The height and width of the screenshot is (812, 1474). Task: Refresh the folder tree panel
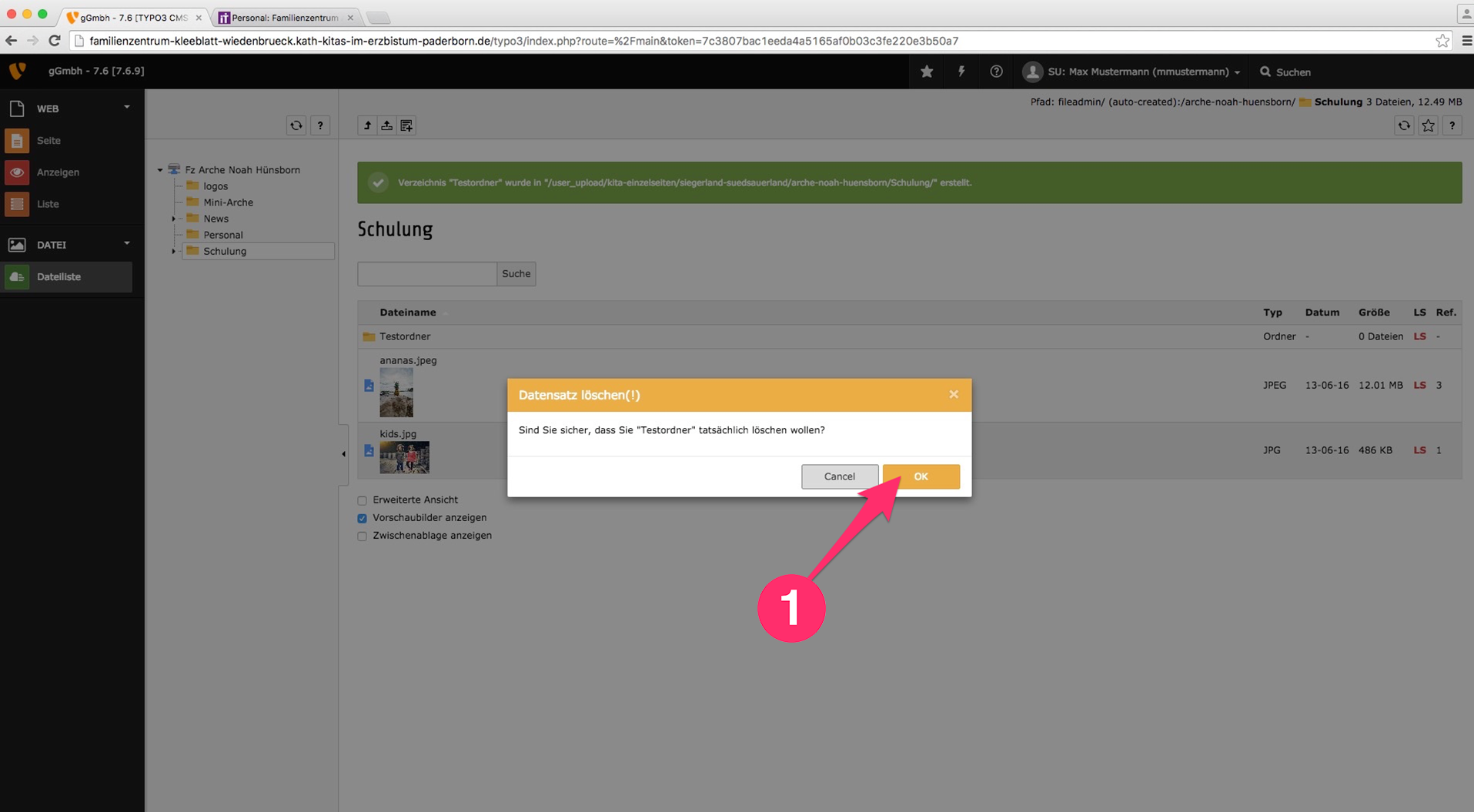tap(296, 125)
